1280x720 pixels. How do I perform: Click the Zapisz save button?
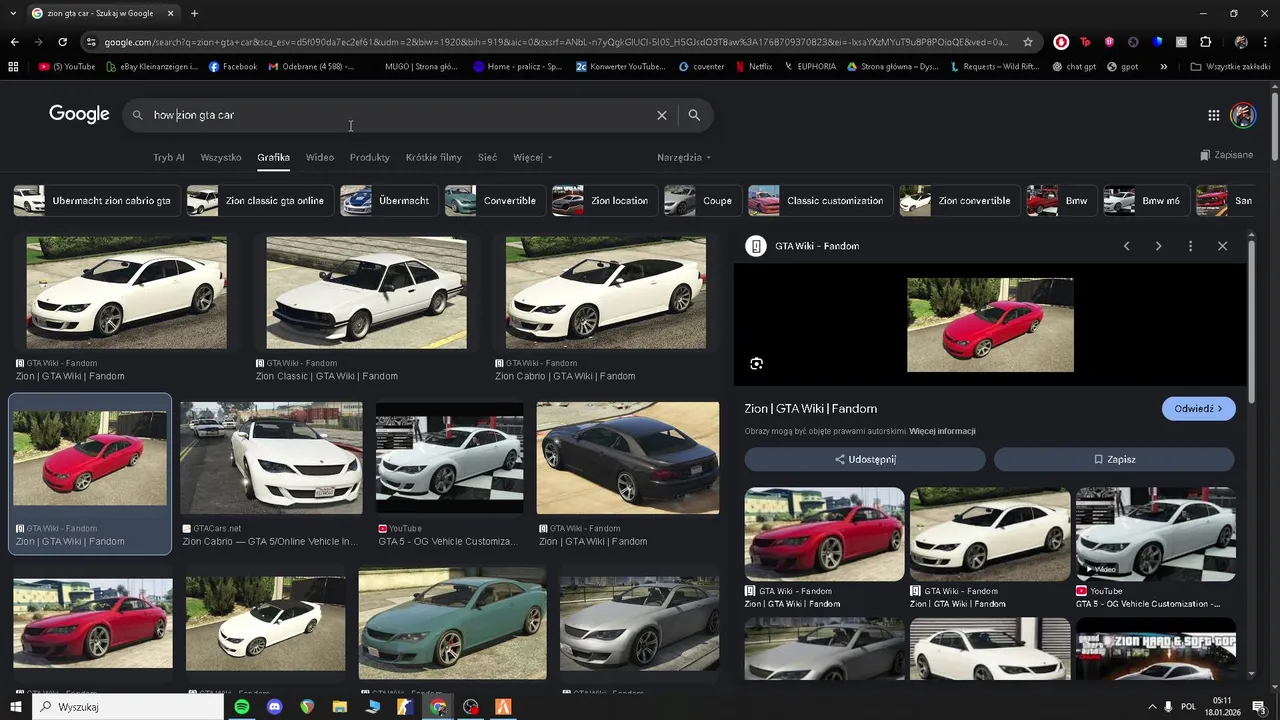point(1114,460)
